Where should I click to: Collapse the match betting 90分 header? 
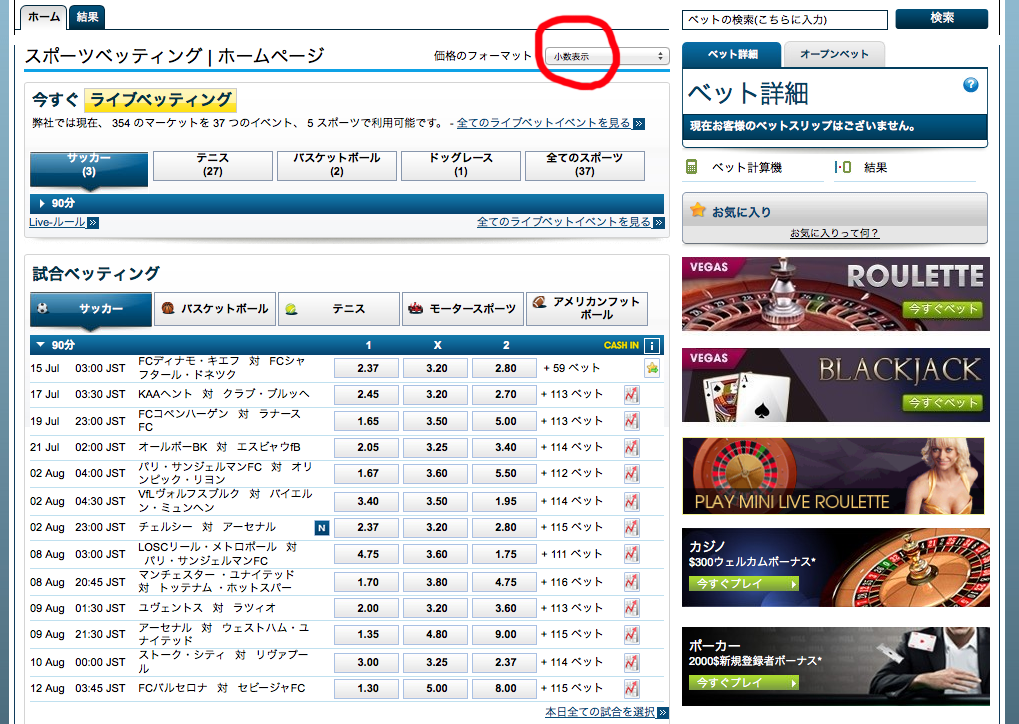(40, 345)
